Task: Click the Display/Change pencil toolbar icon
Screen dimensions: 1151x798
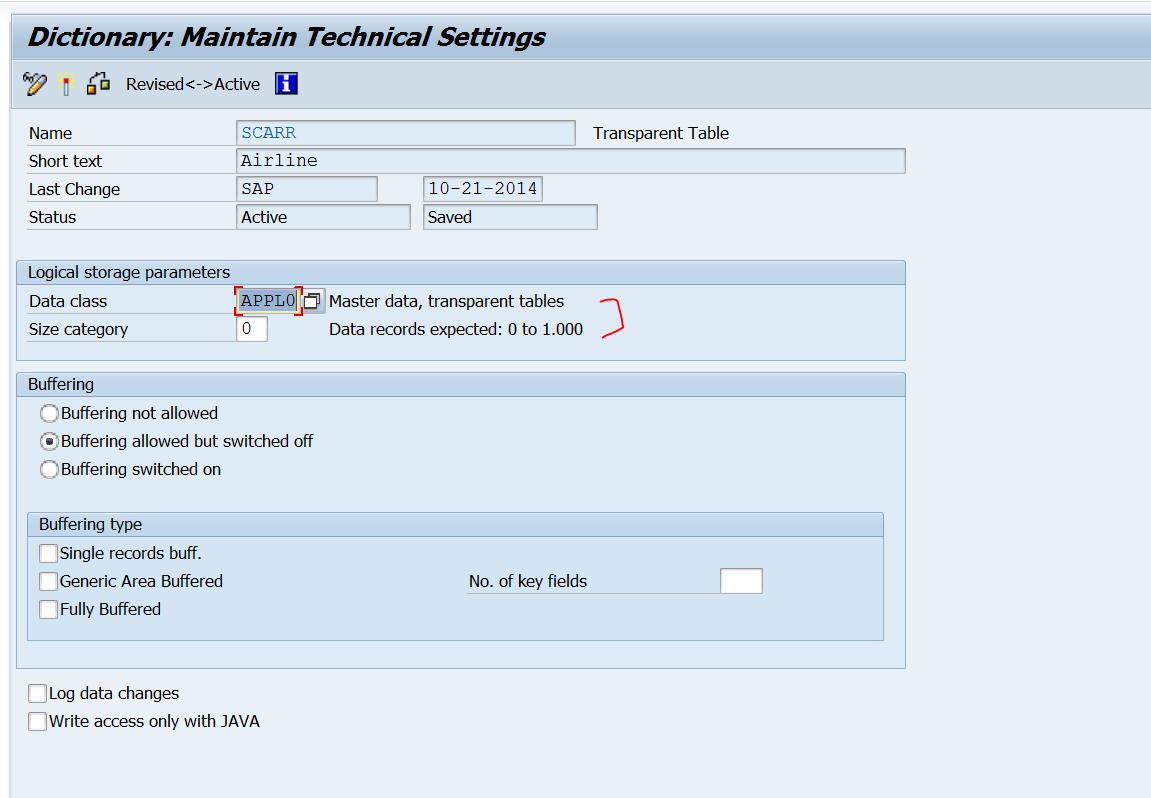Action: coord(33,84)
